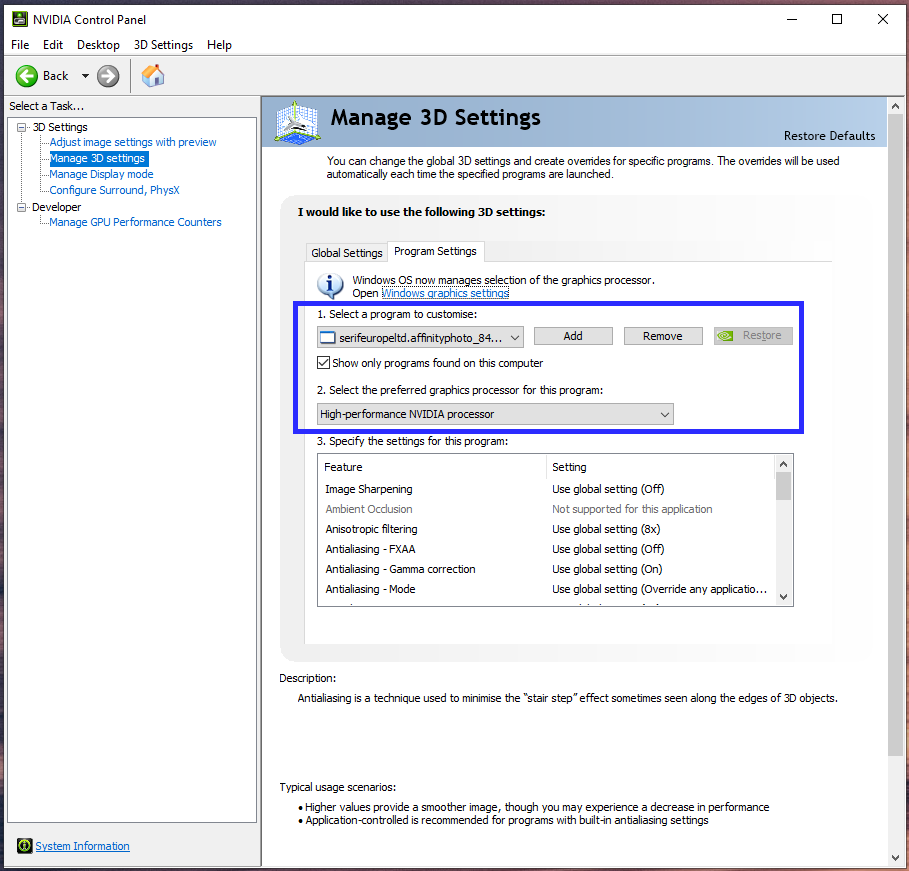909x871 pixels.
Task: Click main panel scroll down arrow
Action: pos(895,858)
